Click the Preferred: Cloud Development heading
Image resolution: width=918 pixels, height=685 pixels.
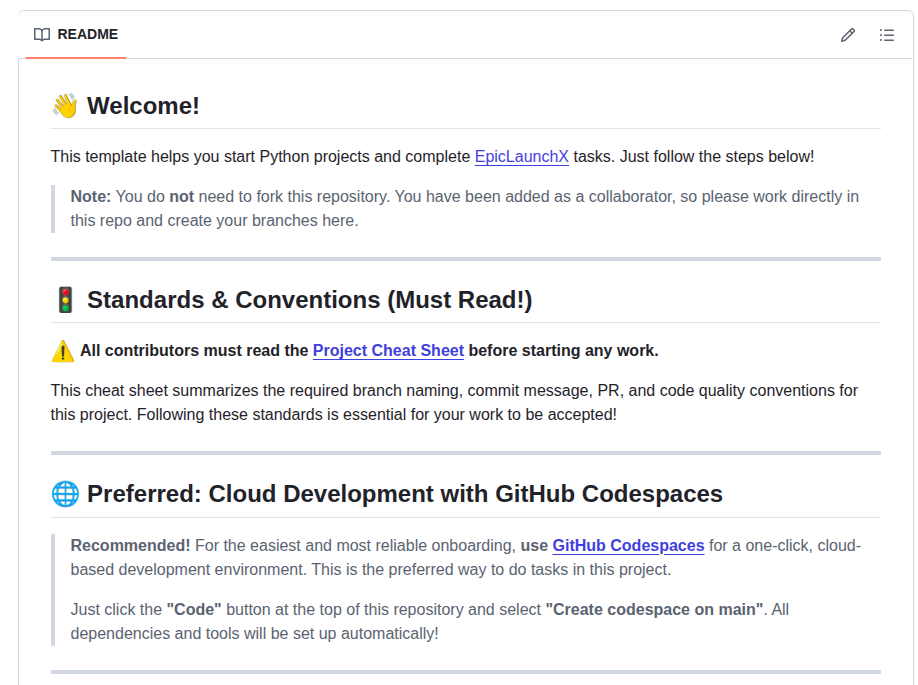tap(405, 494)
